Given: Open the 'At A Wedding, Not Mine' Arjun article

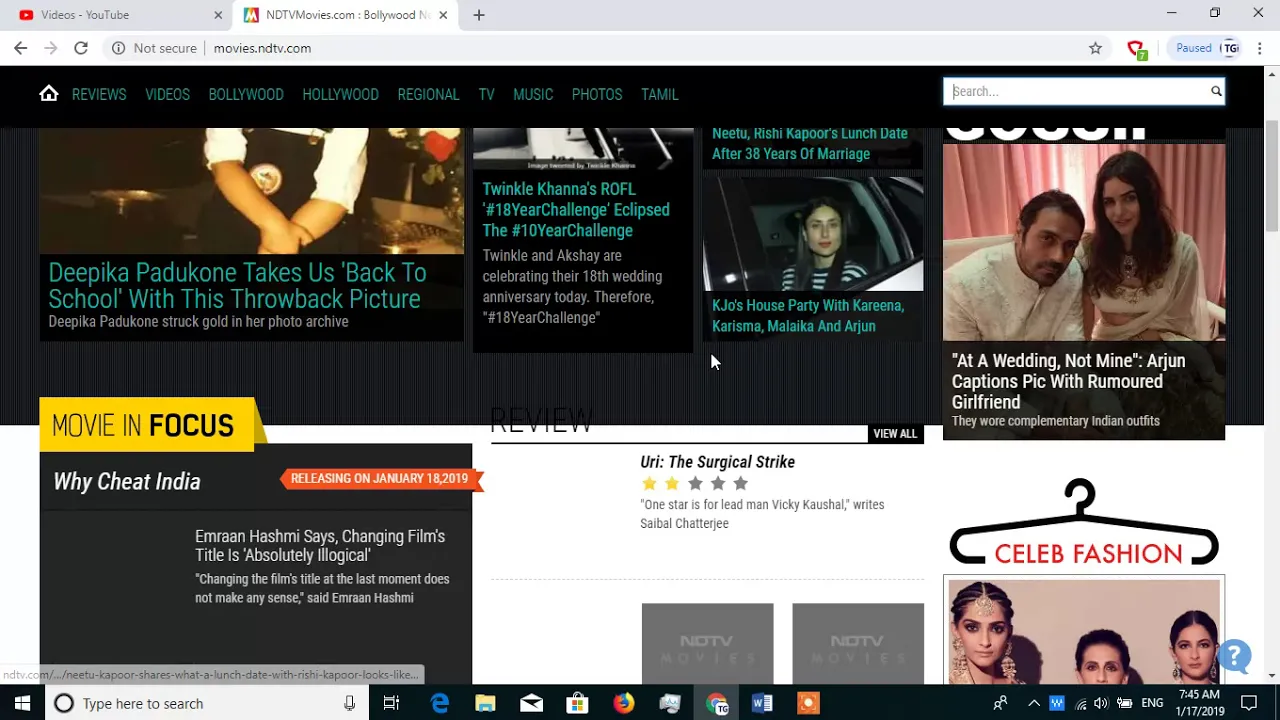Looking at the screenshot, I should (x=1069, y=381).
